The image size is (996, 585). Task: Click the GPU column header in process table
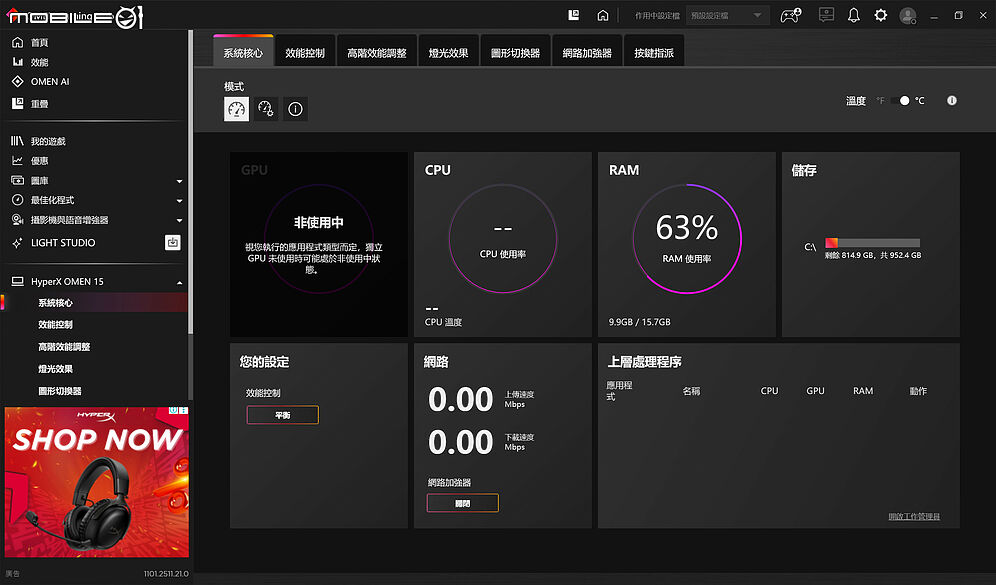tap(815, 391)
